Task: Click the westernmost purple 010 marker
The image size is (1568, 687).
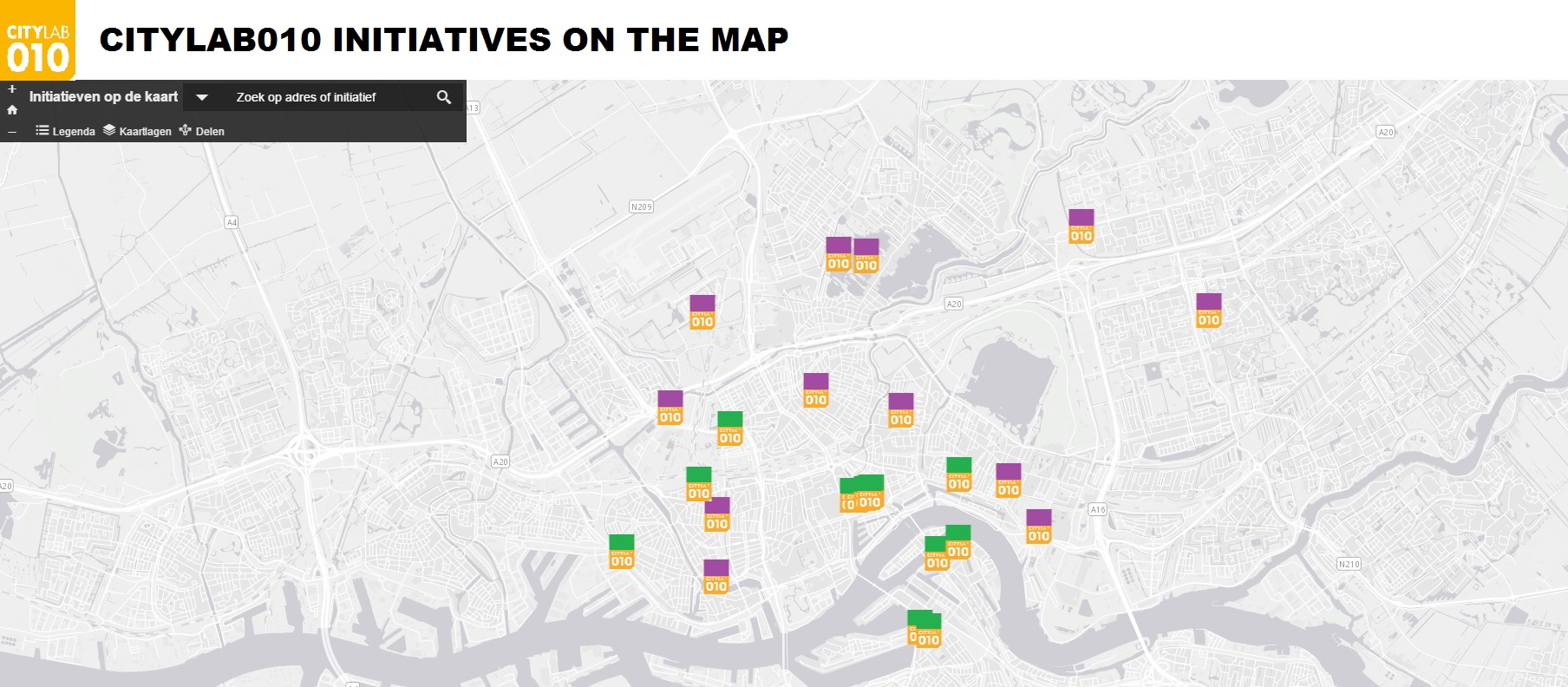Action: tap(670, 408)
